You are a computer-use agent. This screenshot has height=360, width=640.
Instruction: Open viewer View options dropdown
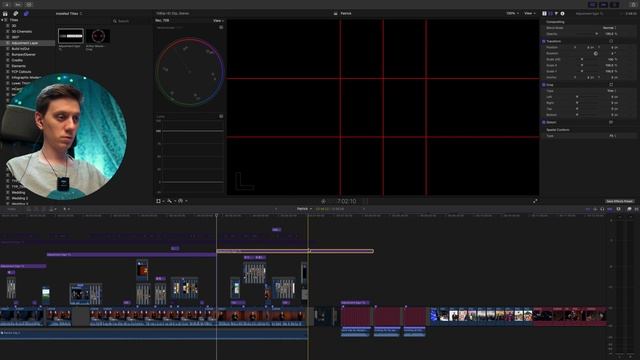[x=529, y=13]
